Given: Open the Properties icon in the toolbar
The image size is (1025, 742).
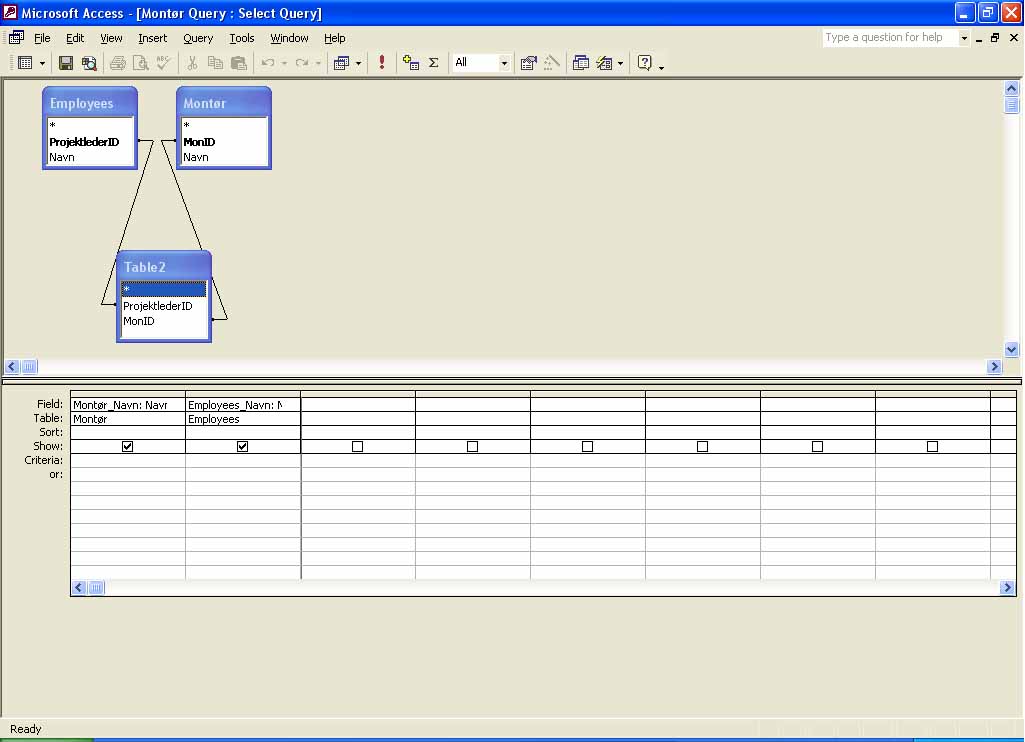Looking at the screenshot, I should [528, 63].
